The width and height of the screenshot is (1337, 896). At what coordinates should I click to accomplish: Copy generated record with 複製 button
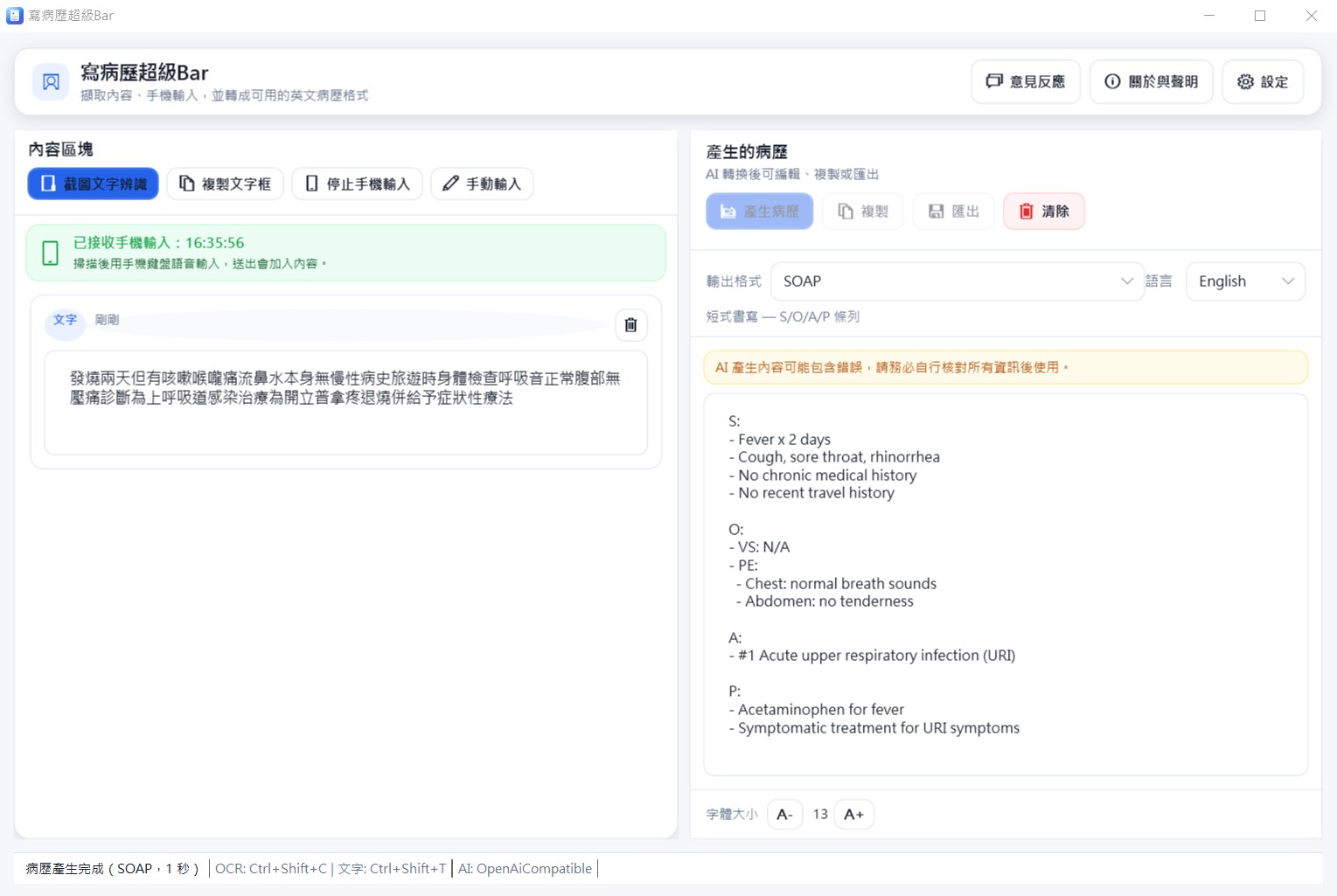863,212
